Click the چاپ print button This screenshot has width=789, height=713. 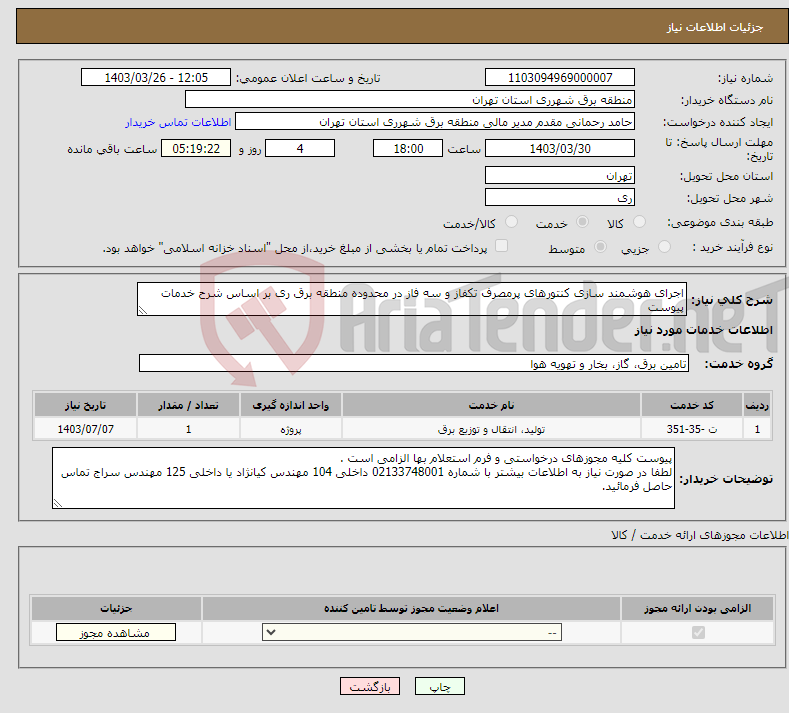[440, 686]
